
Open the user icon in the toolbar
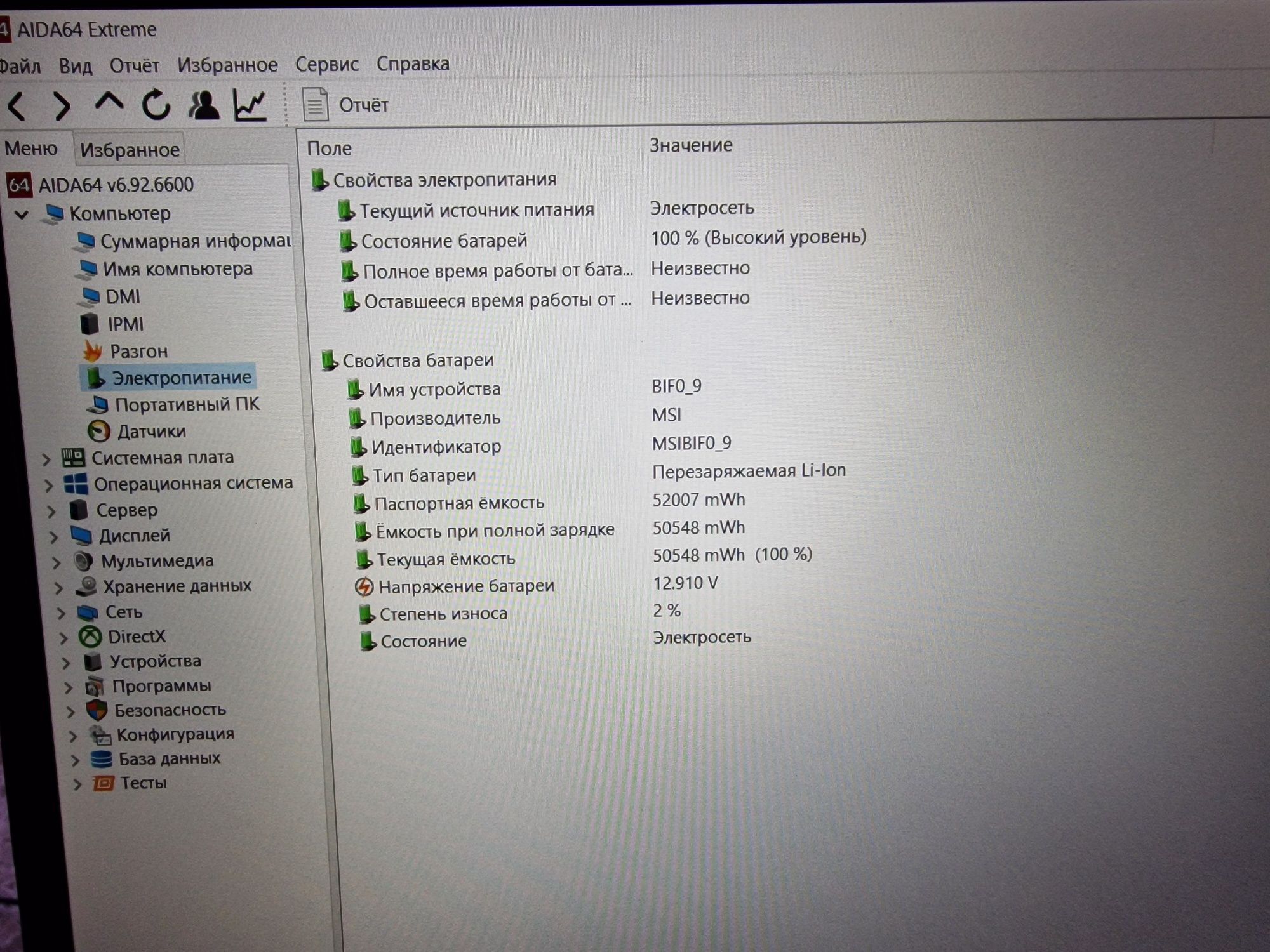coord(203,105)
